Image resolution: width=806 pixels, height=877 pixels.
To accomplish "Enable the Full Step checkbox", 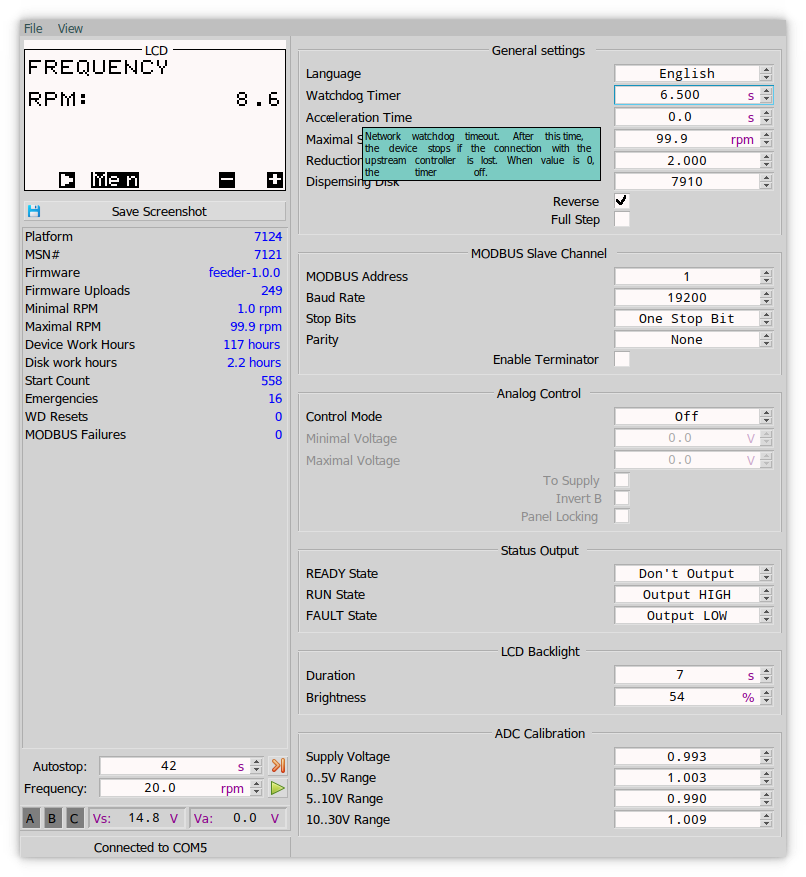I will (622, 219).
